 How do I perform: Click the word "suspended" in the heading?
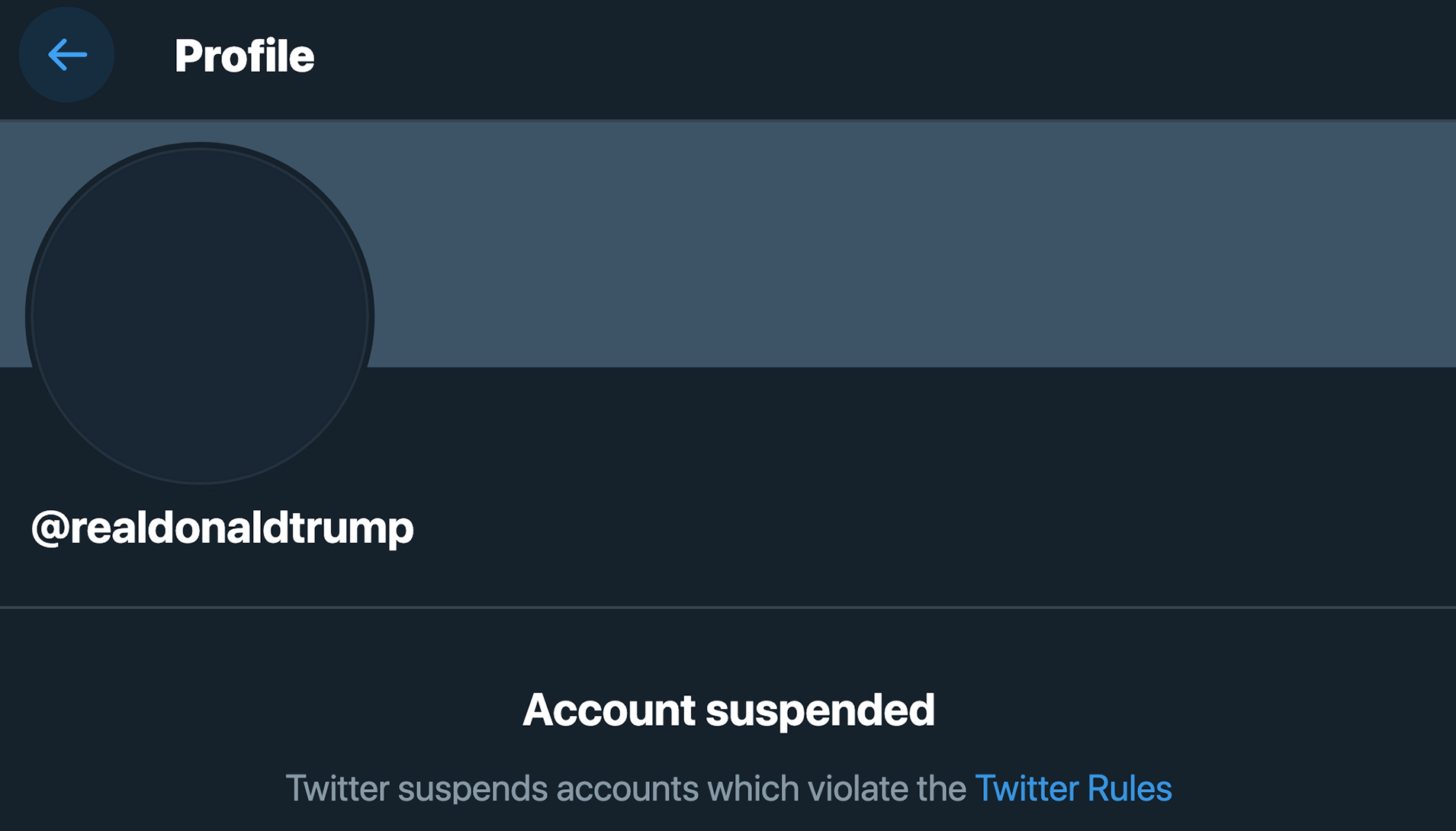(x=820, y=711)
